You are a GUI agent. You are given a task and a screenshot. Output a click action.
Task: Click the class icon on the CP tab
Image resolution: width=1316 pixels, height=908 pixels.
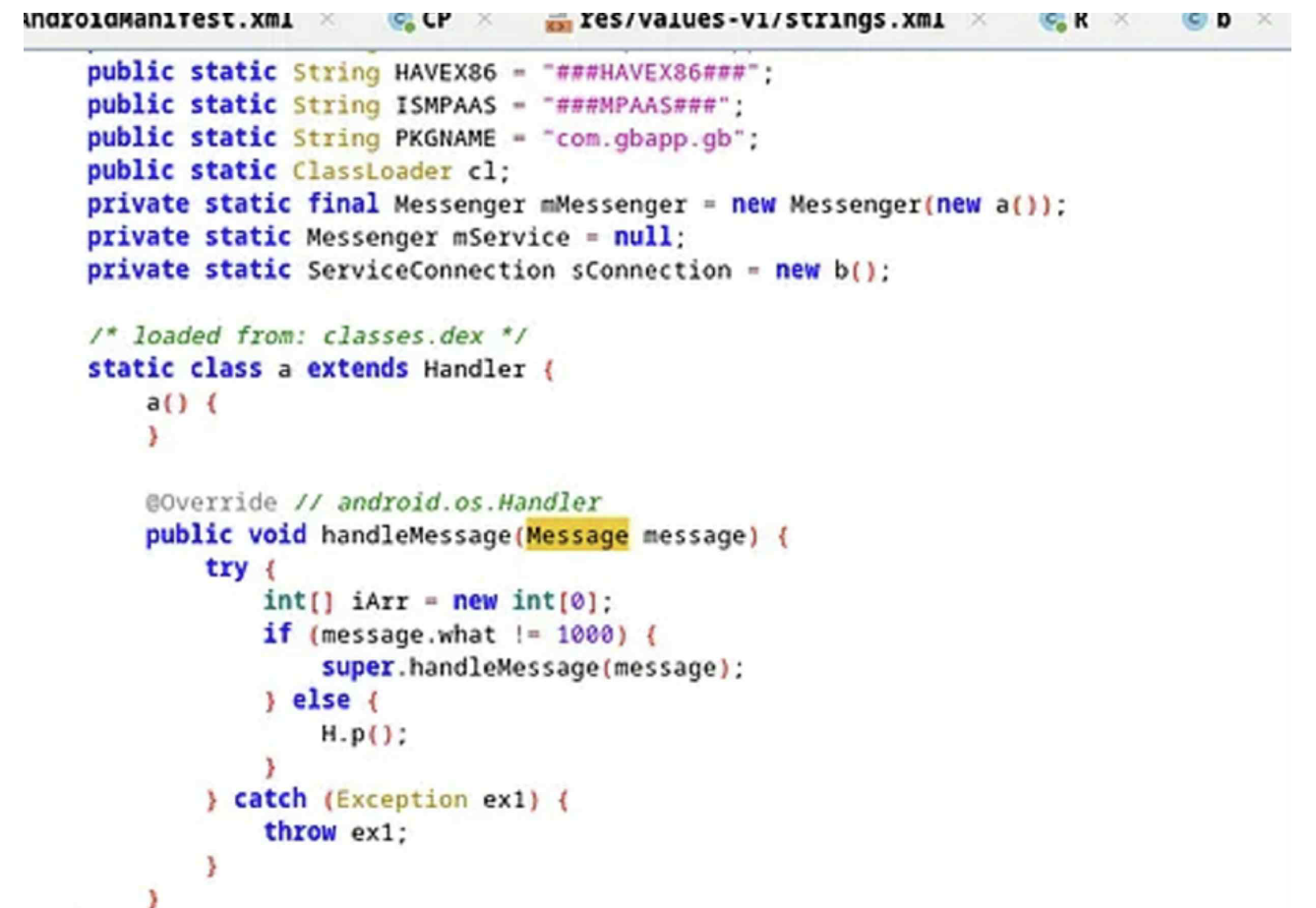pos(401,21)
